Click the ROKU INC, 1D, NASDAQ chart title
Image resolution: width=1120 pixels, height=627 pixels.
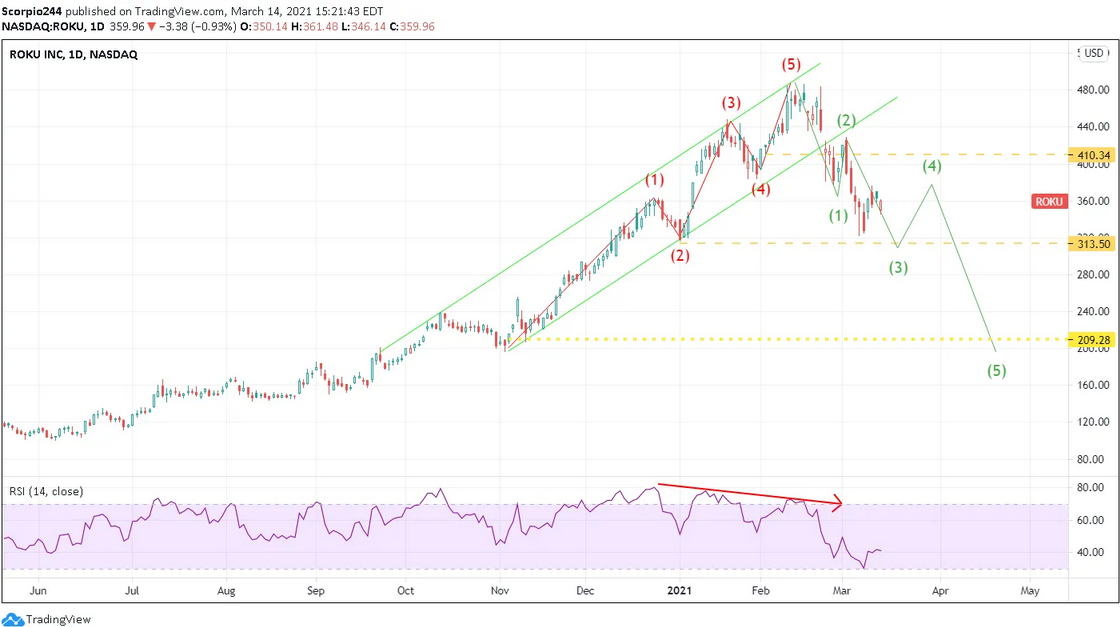click(74, 54)
